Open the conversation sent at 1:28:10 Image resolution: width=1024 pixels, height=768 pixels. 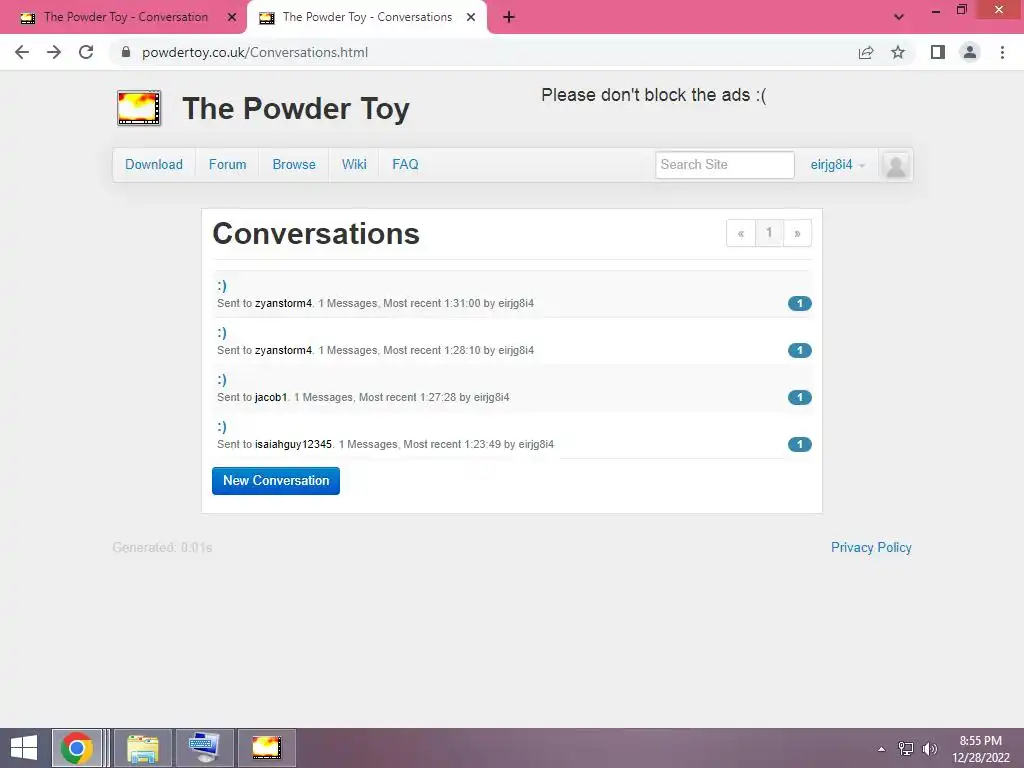[x=222, y=332]
